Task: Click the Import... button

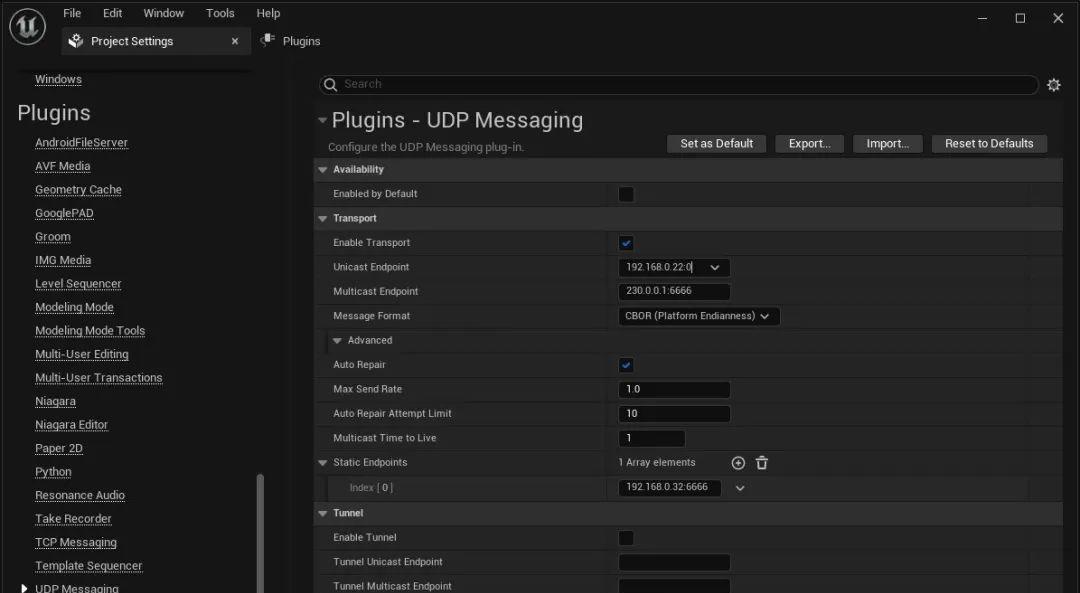Action: (888, 143)
